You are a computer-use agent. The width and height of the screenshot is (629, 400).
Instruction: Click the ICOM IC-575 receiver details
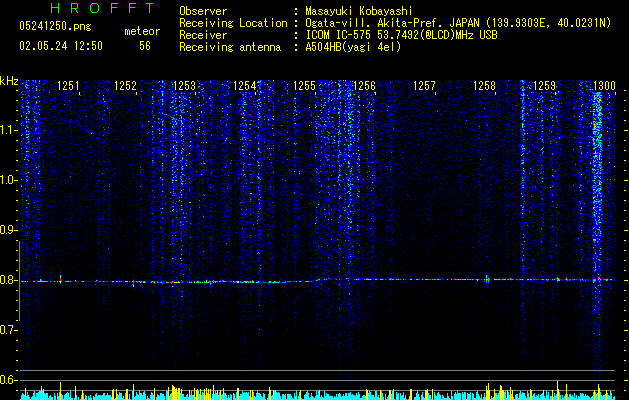(401, 35)
